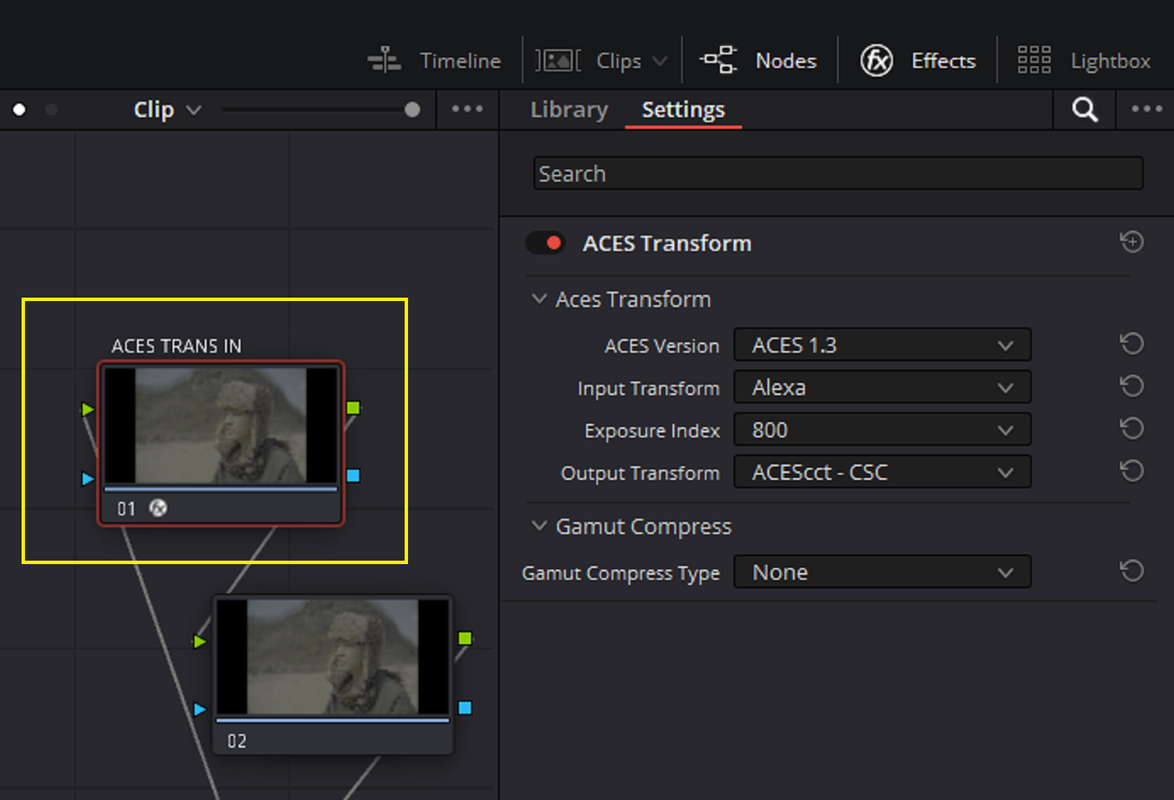Open the Lightbox view
Screen dimensions: 1174x800
pos(1083,61)
